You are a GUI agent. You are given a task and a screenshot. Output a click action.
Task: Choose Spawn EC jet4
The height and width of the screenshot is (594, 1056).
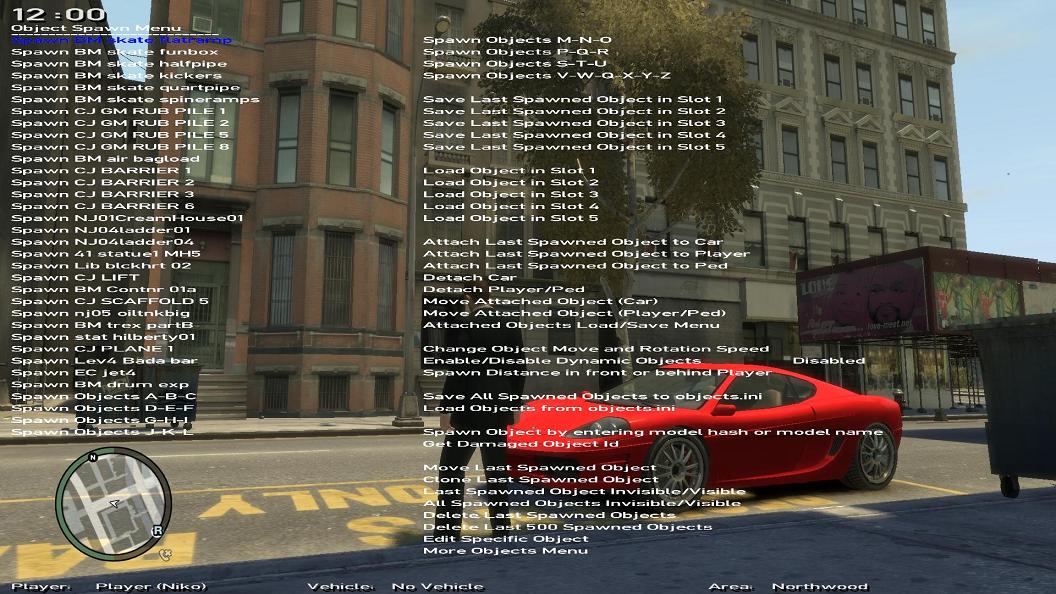pyautogui.click(x=73, y=373)
